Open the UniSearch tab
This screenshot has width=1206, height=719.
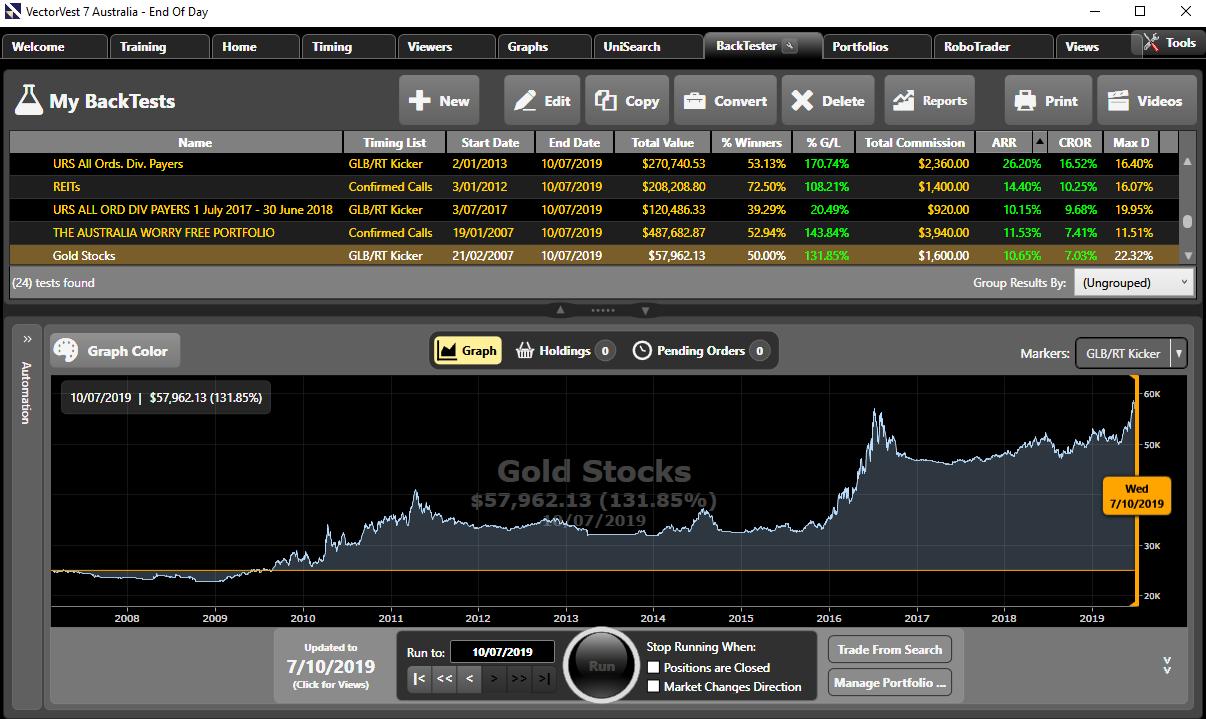[648, 47]
